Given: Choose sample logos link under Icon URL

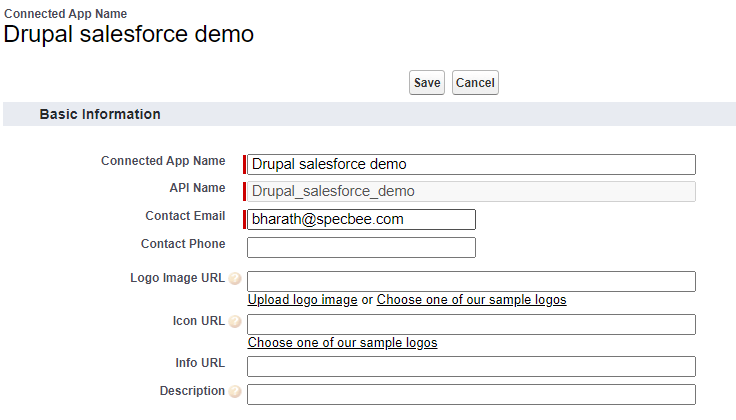Looking at the screenshot, I should point(342,343).
